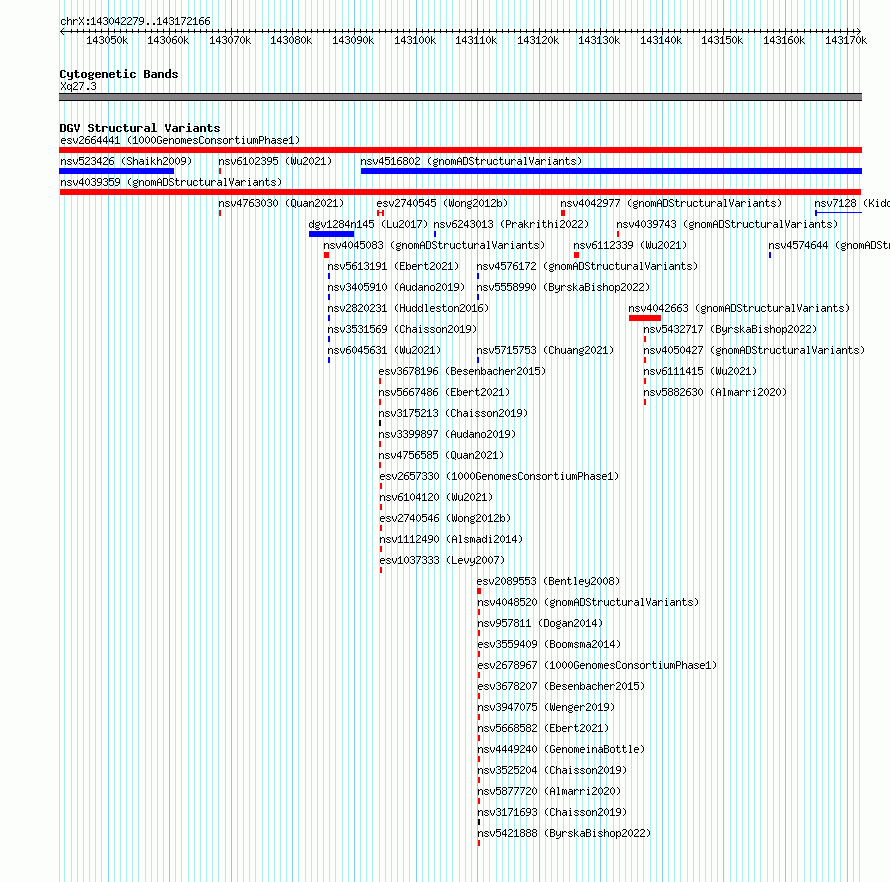890x882 pixels.
Task: Open esv2089553 (Bentley2008) variant
Action: coord(548,581)
